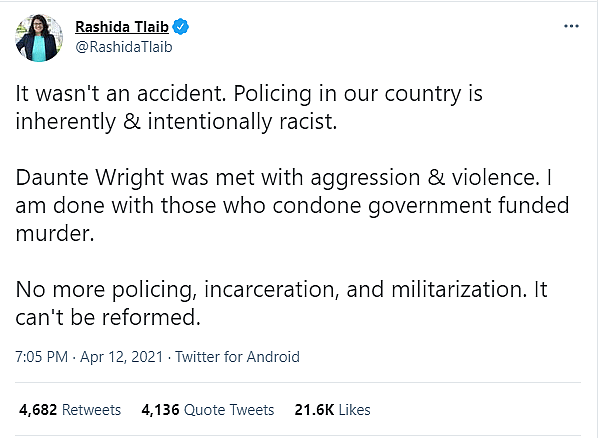Click the Twitter for Android source link
The width and height of the screenshot is (601, 438).
(x=237, y=356)
